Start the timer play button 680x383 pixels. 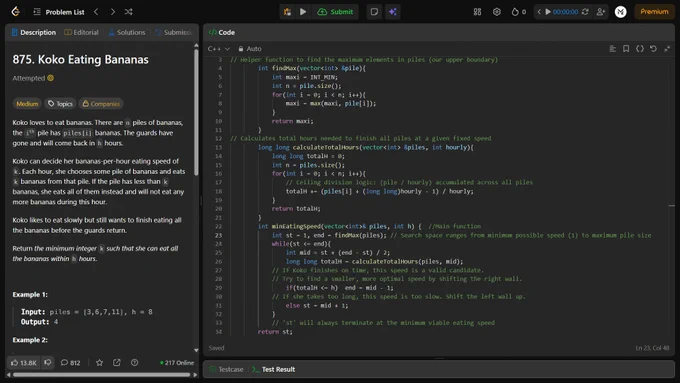(548, 12)
